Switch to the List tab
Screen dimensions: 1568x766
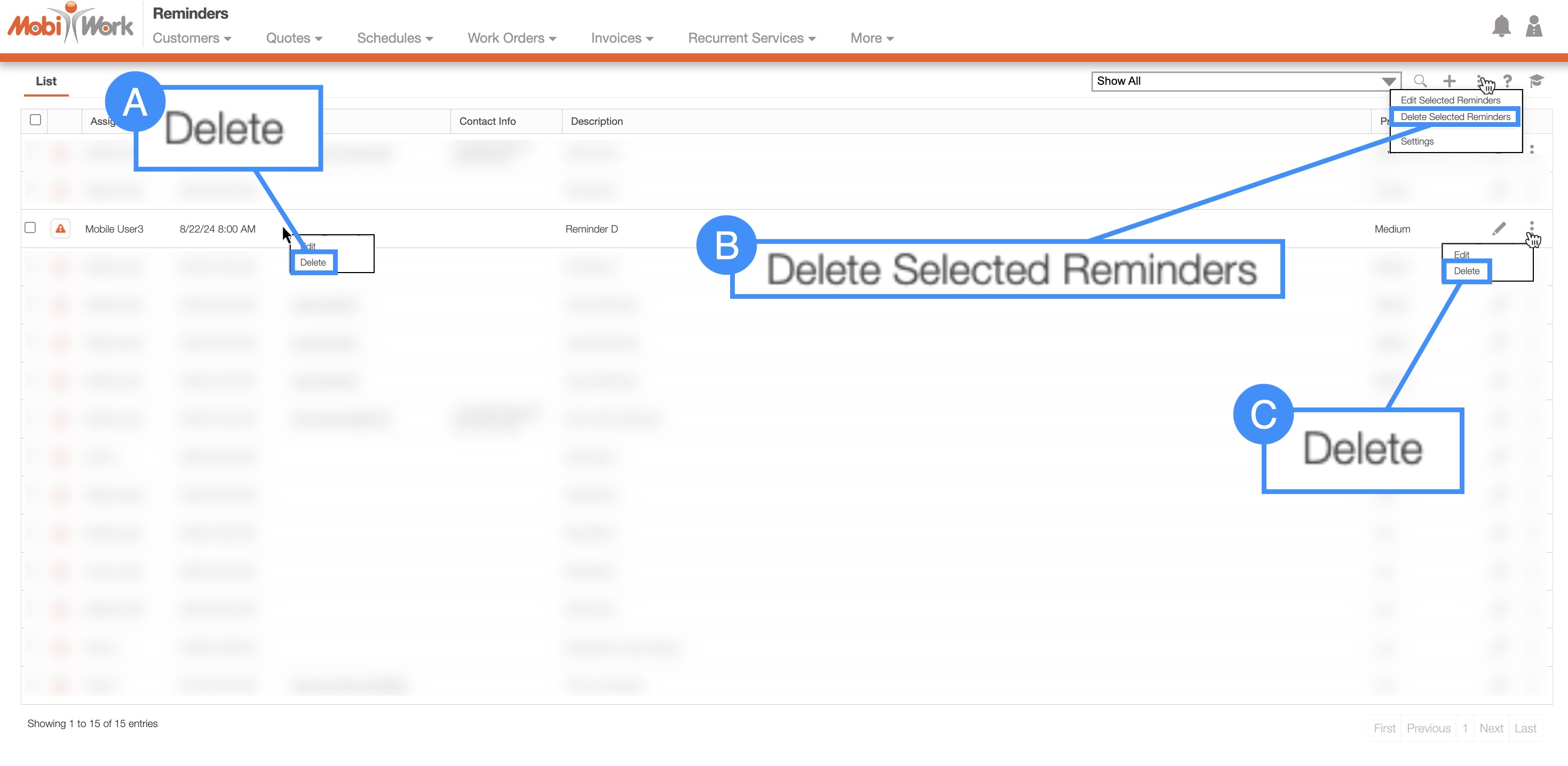(46, 82)
